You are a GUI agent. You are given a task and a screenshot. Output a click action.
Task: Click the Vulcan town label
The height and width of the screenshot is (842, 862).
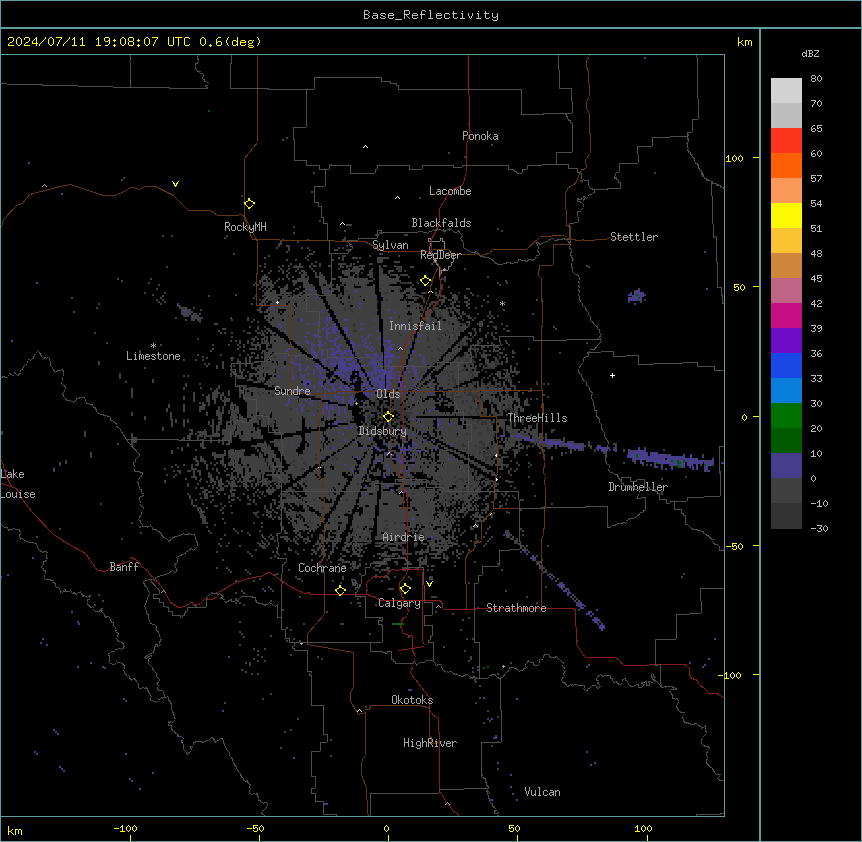point(542,792)
